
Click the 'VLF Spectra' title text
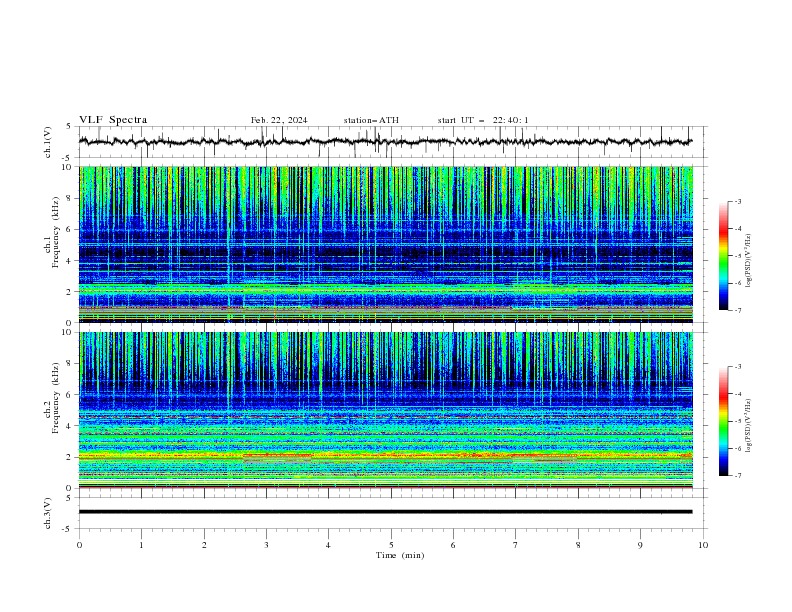(x=113, y=120)
